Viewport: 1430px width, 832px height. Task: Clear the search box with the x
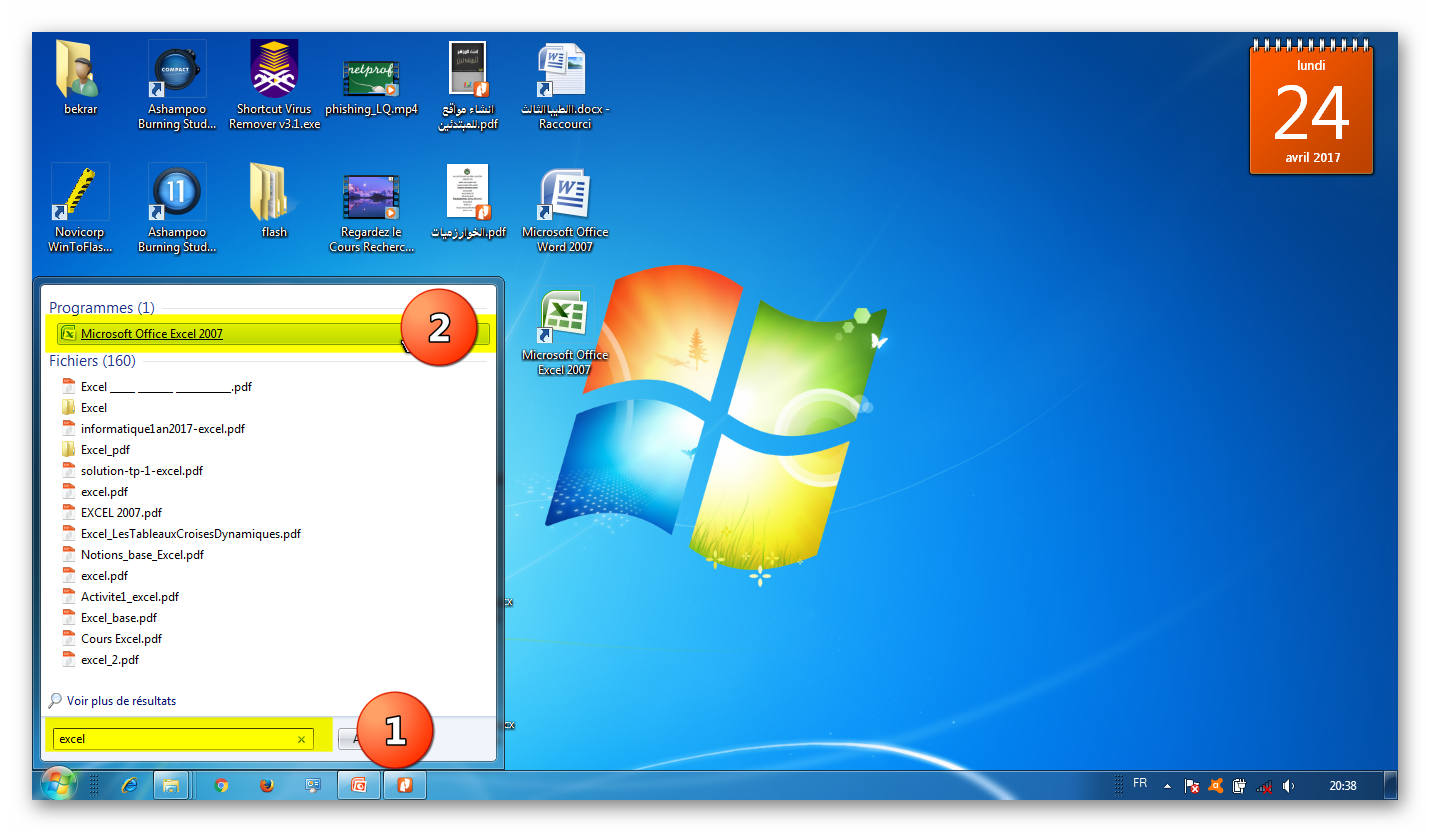[x=301, y=740]
